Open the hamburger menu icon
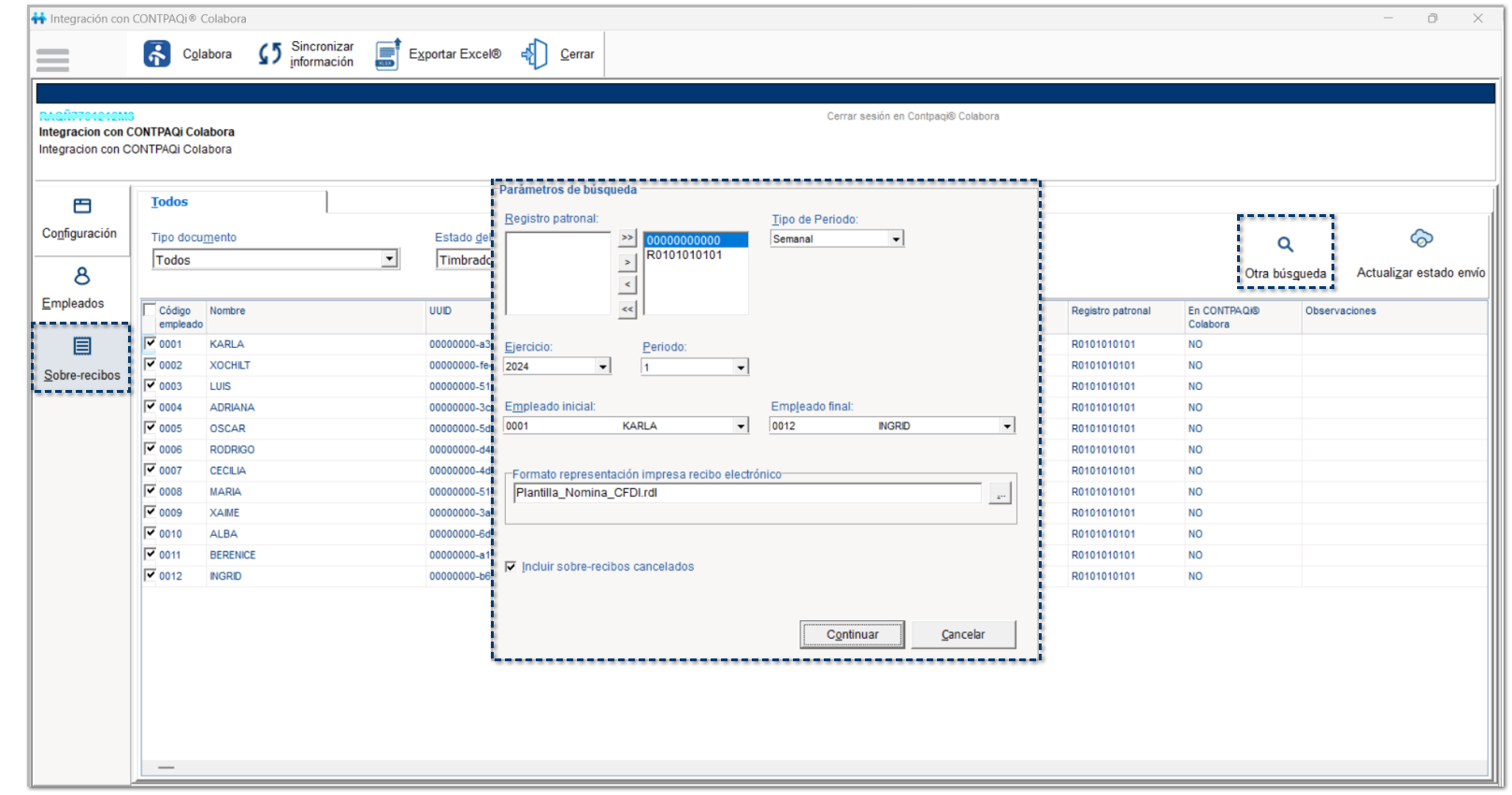 click(x=52, y=60)
